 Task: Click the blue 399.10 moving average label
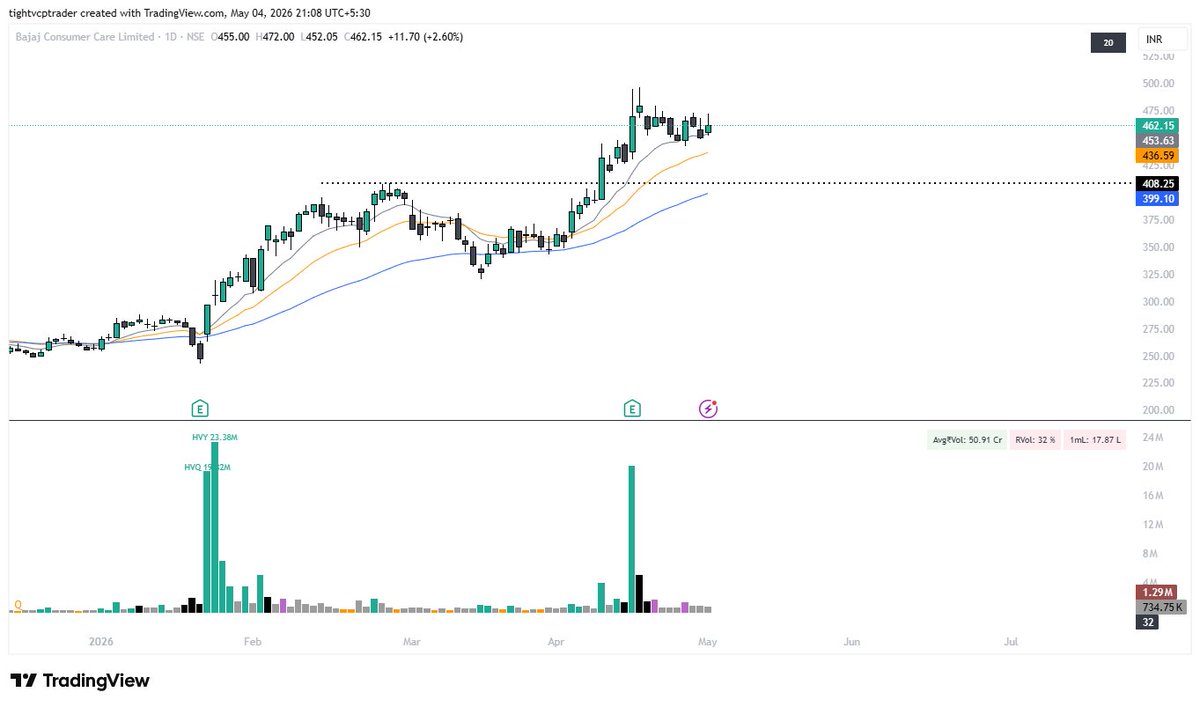(x=1158, y=199)
